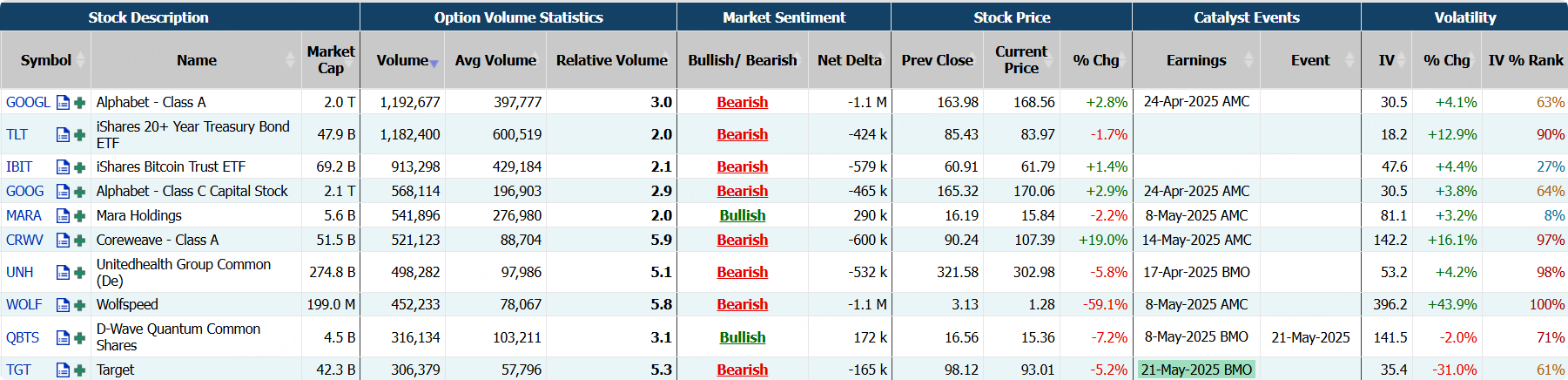Add QBTS with the green plus icon
This screenshot has height=380, width=1568.
coord(80,338)
